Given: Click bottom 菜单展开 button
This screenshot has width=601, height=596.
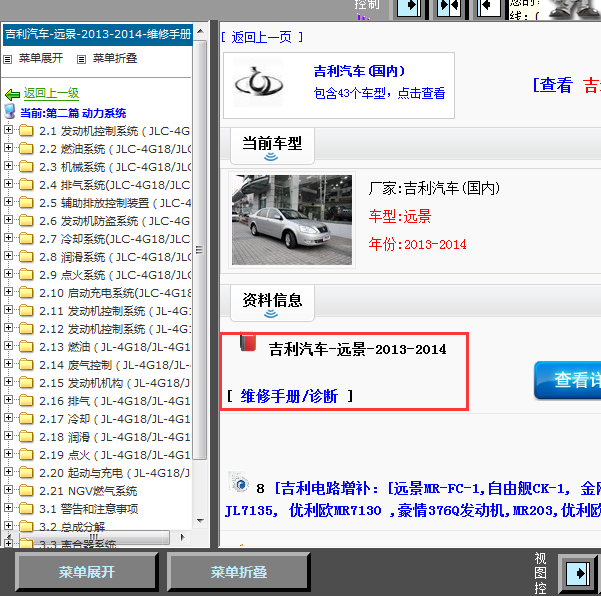Looking at the screenshot, I should (x=87, y=572).
